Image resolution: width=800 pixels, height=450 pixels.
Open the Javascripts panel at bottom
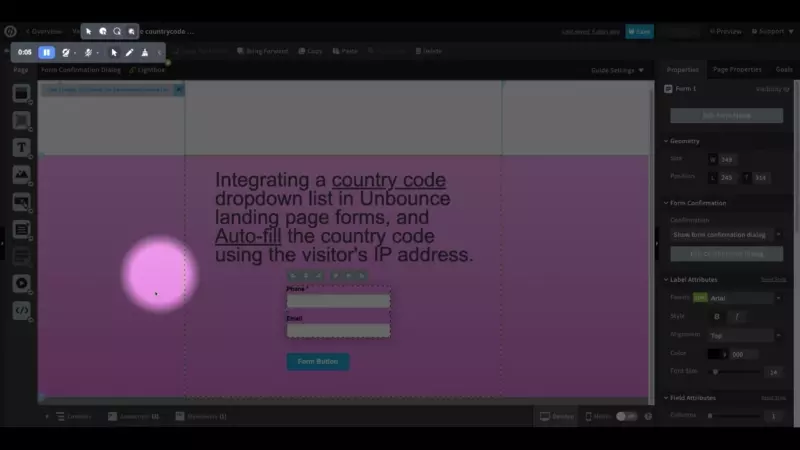pos(134,417)
